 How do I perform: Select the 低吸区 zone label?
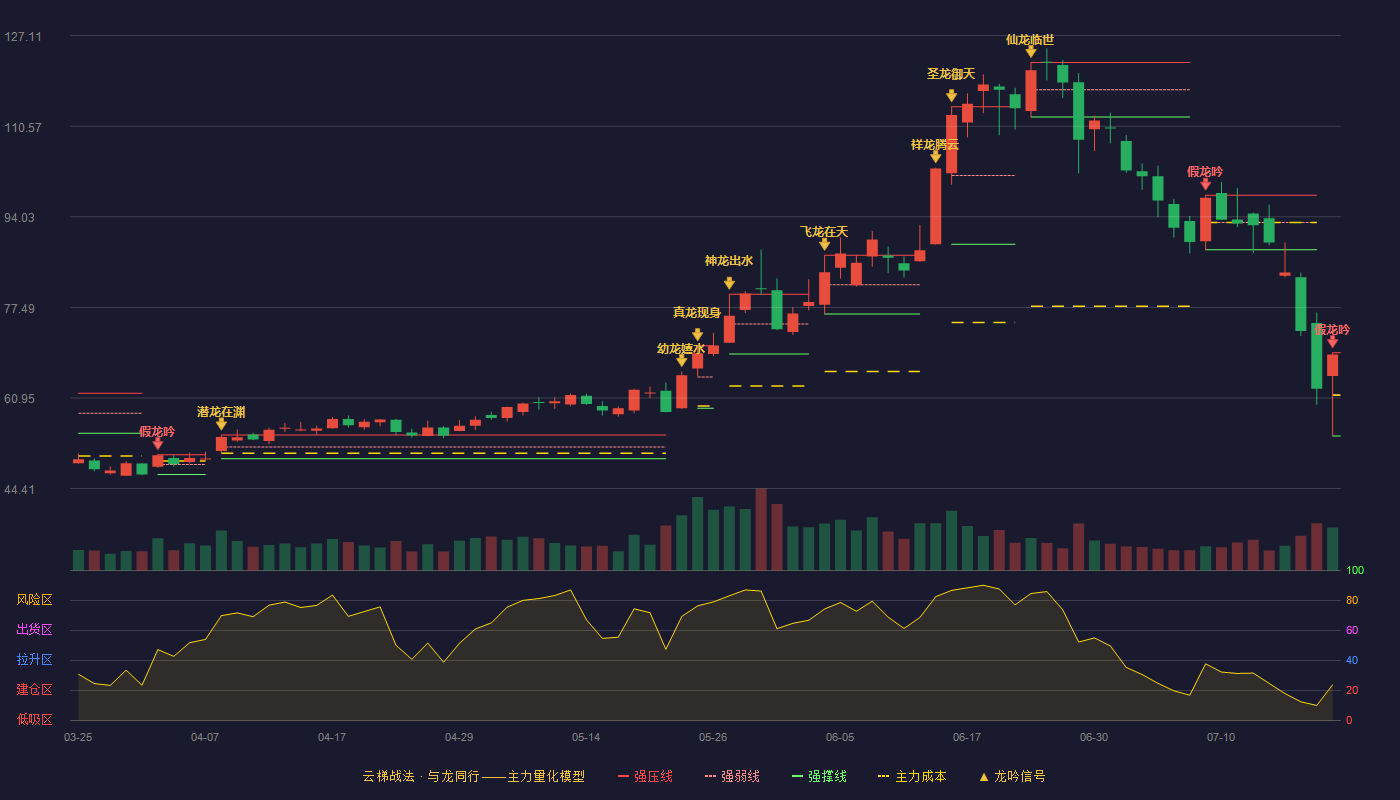[34, 719]
